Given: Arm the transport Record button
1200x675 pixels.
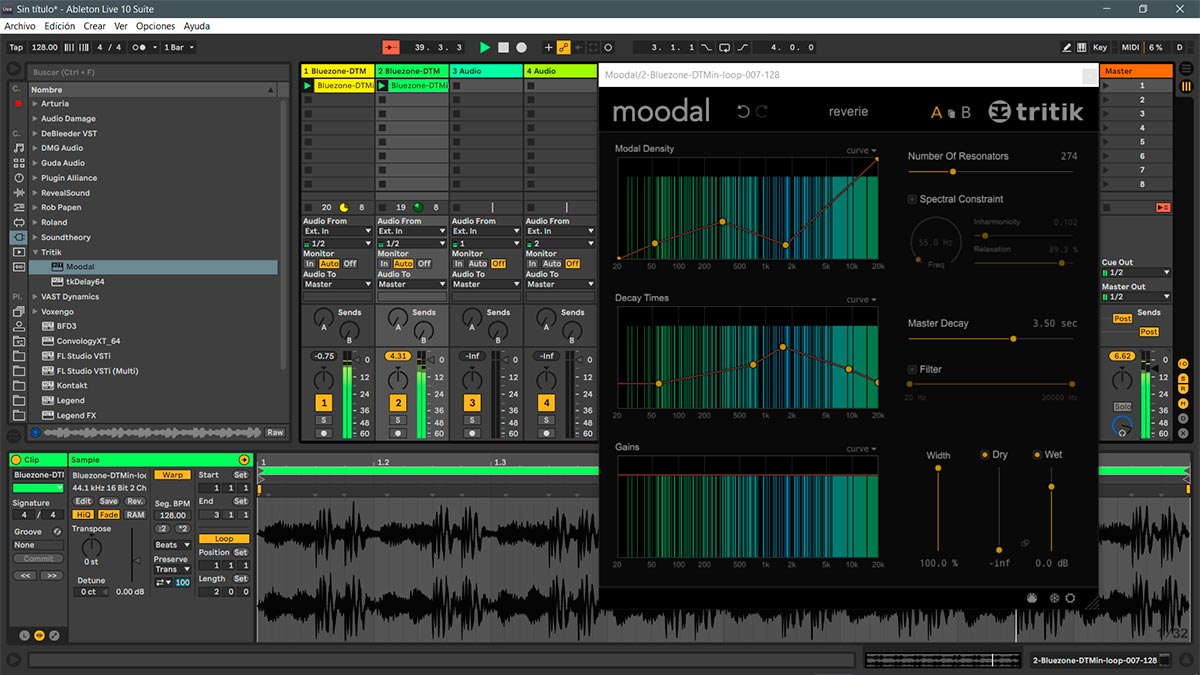Looking at the screenshot, I should coord(521,47).
